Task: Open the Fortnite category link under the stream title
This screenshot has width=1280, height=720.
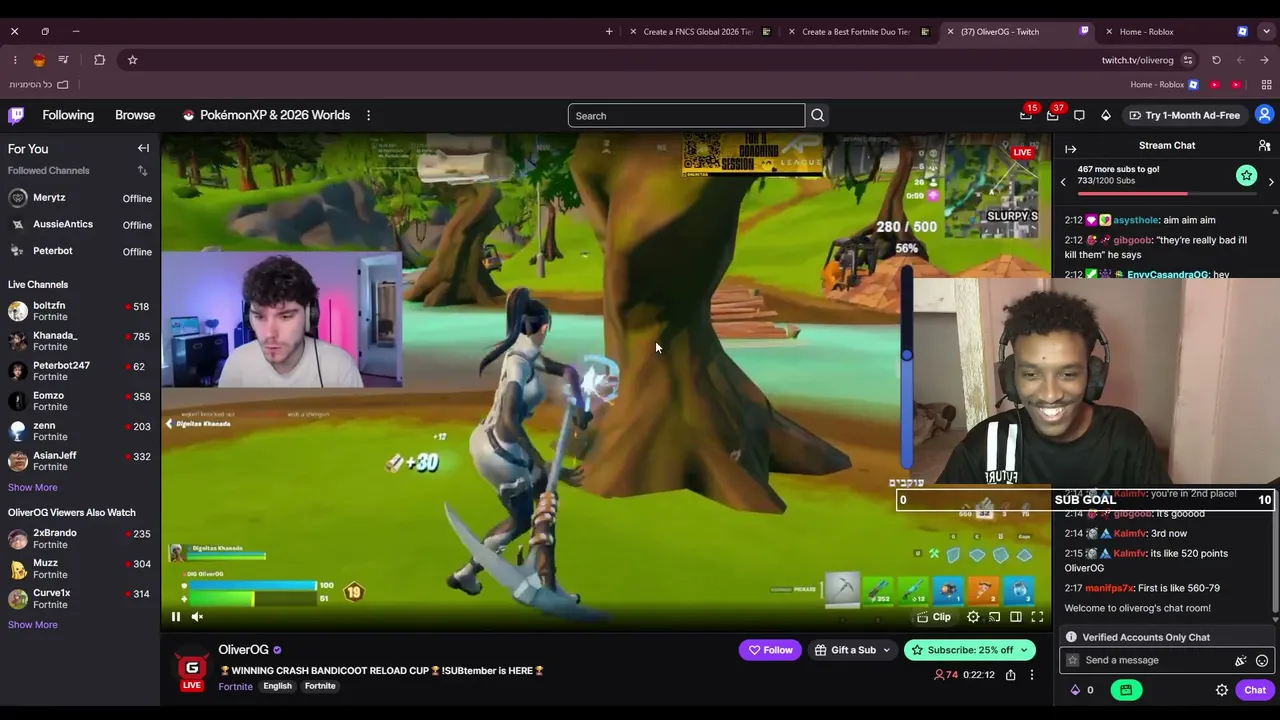Action: coord(235,687)
